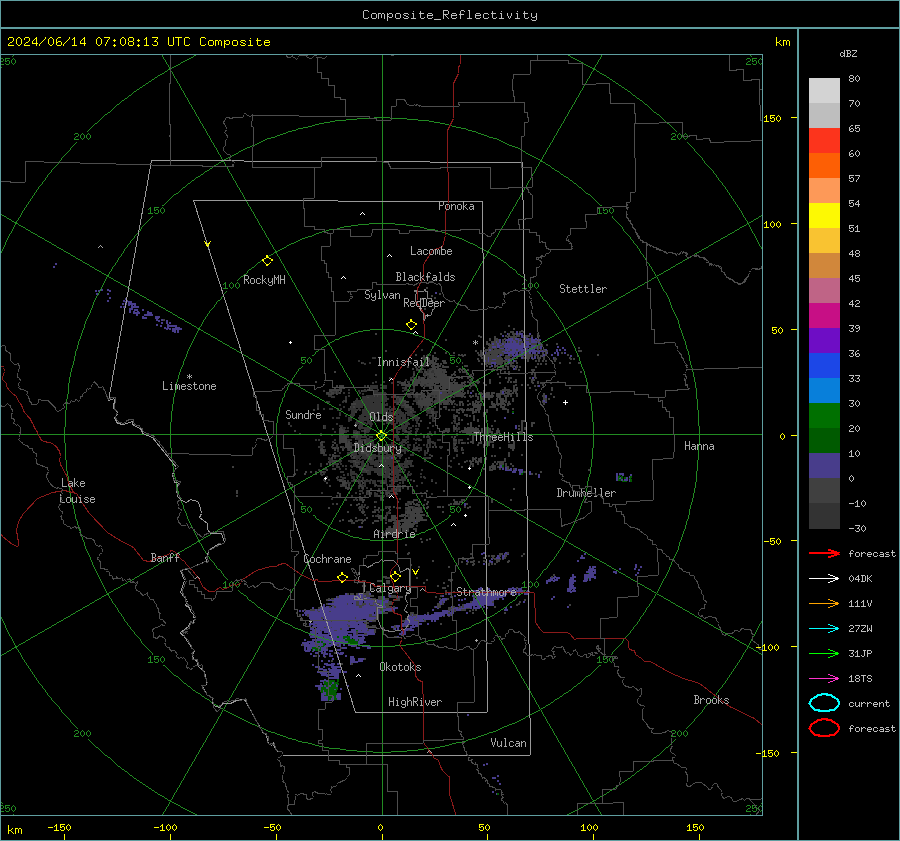The width and height of the screenshot is (900, 841).
Task: Click the Innisfail city label
Action: [403, 362]
